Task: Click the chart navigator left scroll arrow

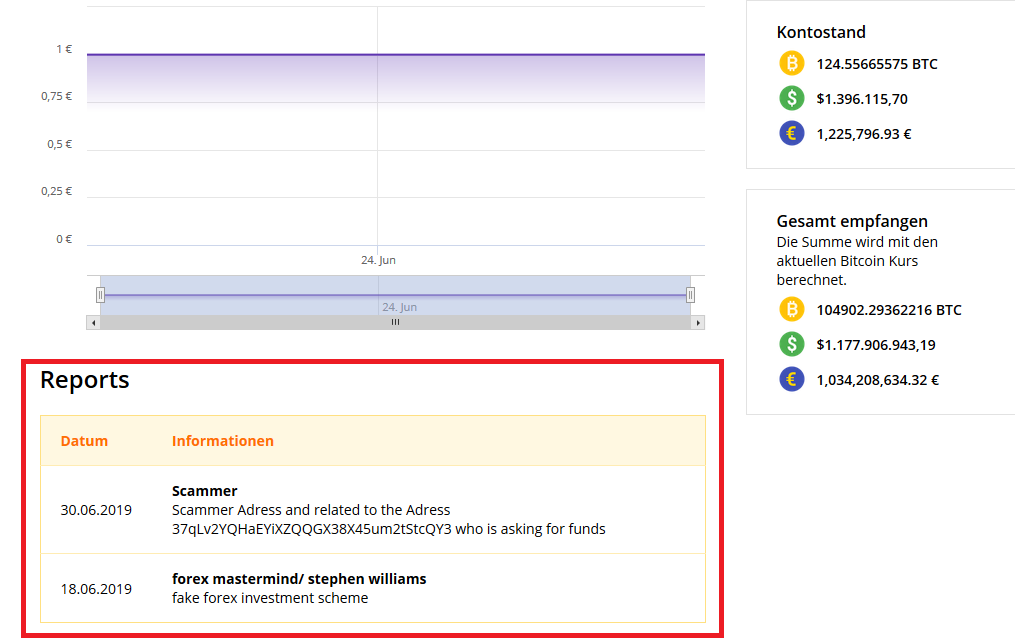Action: click(94, 322)
